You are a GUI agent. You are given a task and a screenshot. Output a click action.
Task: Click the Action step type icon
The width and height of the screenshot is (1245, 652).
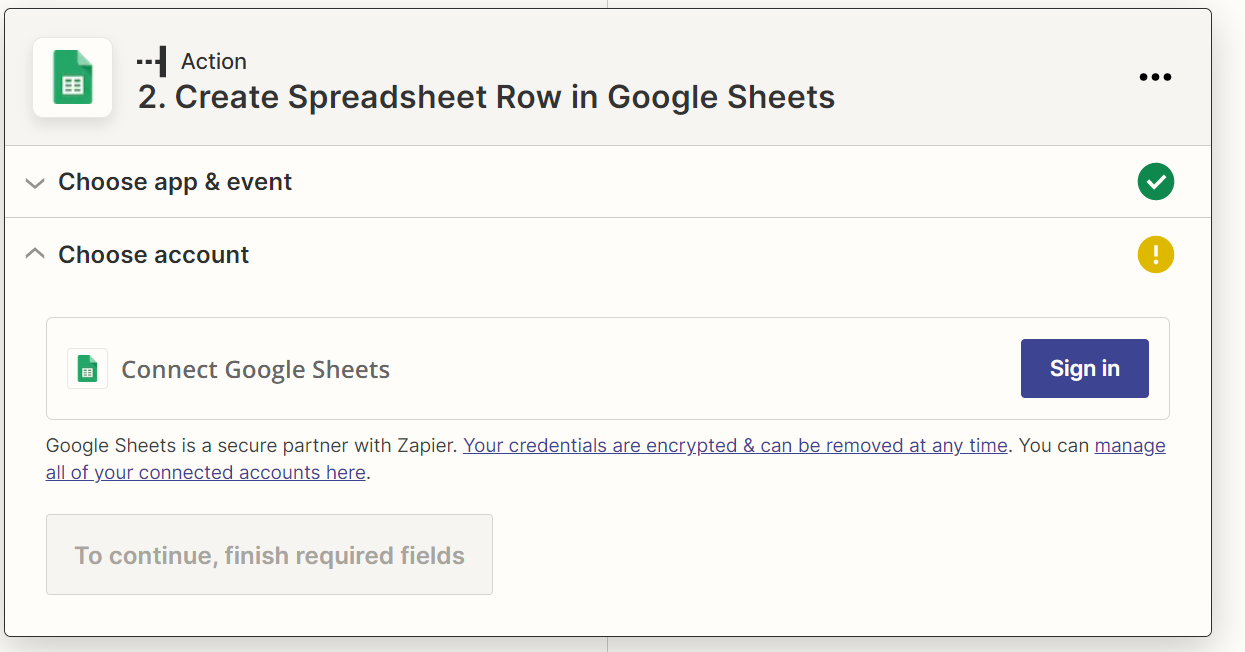(x=152, y=61)
